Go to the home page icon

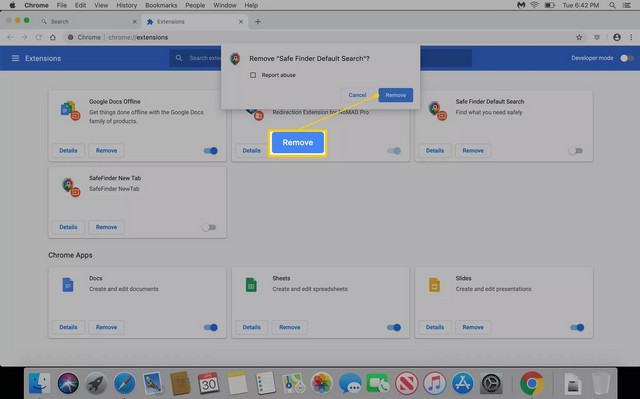[53, 37]
